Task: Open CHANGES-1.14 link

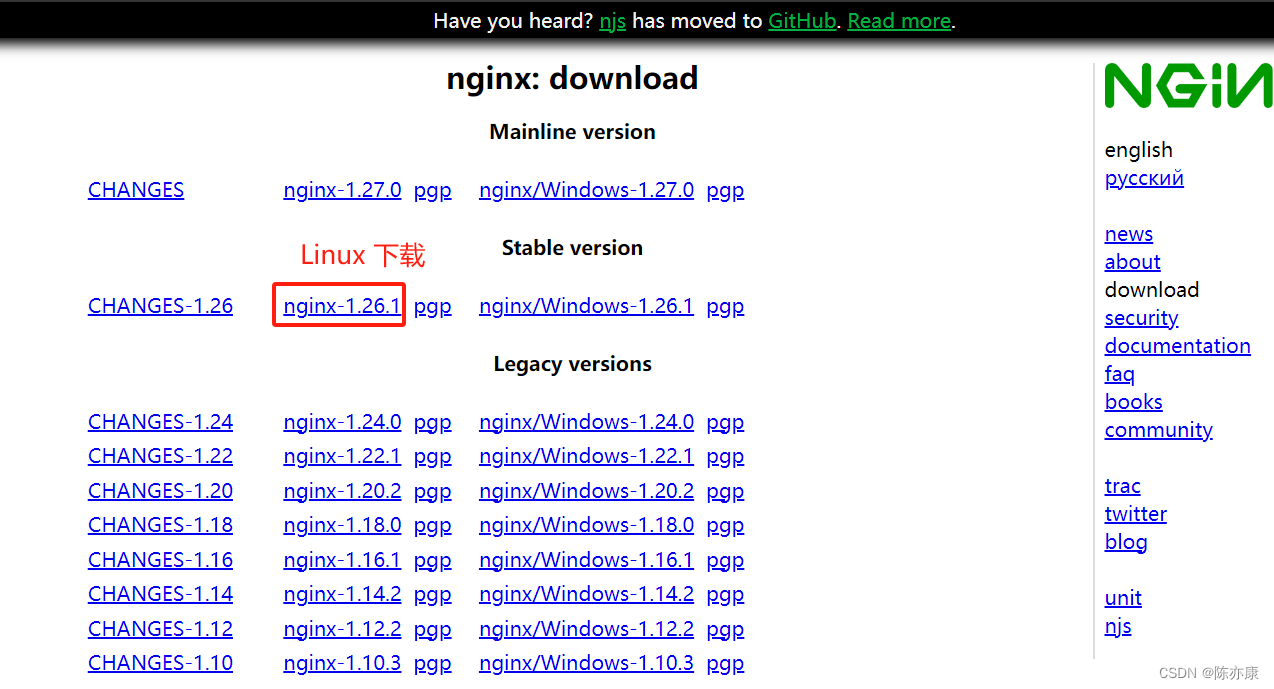Action: click(160, 594)
